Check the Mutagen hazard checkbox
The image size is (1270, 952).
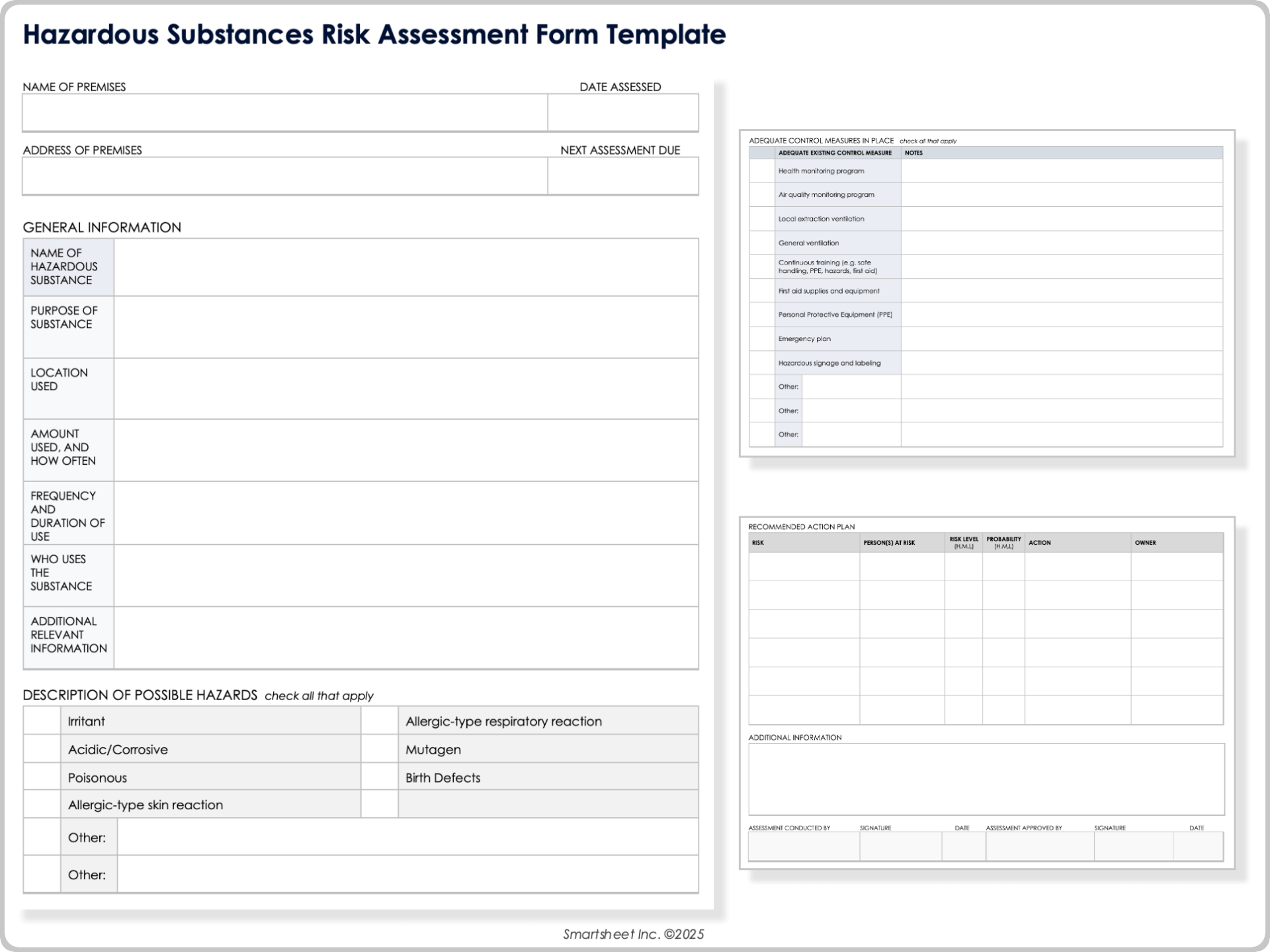(x=380, y=748)
